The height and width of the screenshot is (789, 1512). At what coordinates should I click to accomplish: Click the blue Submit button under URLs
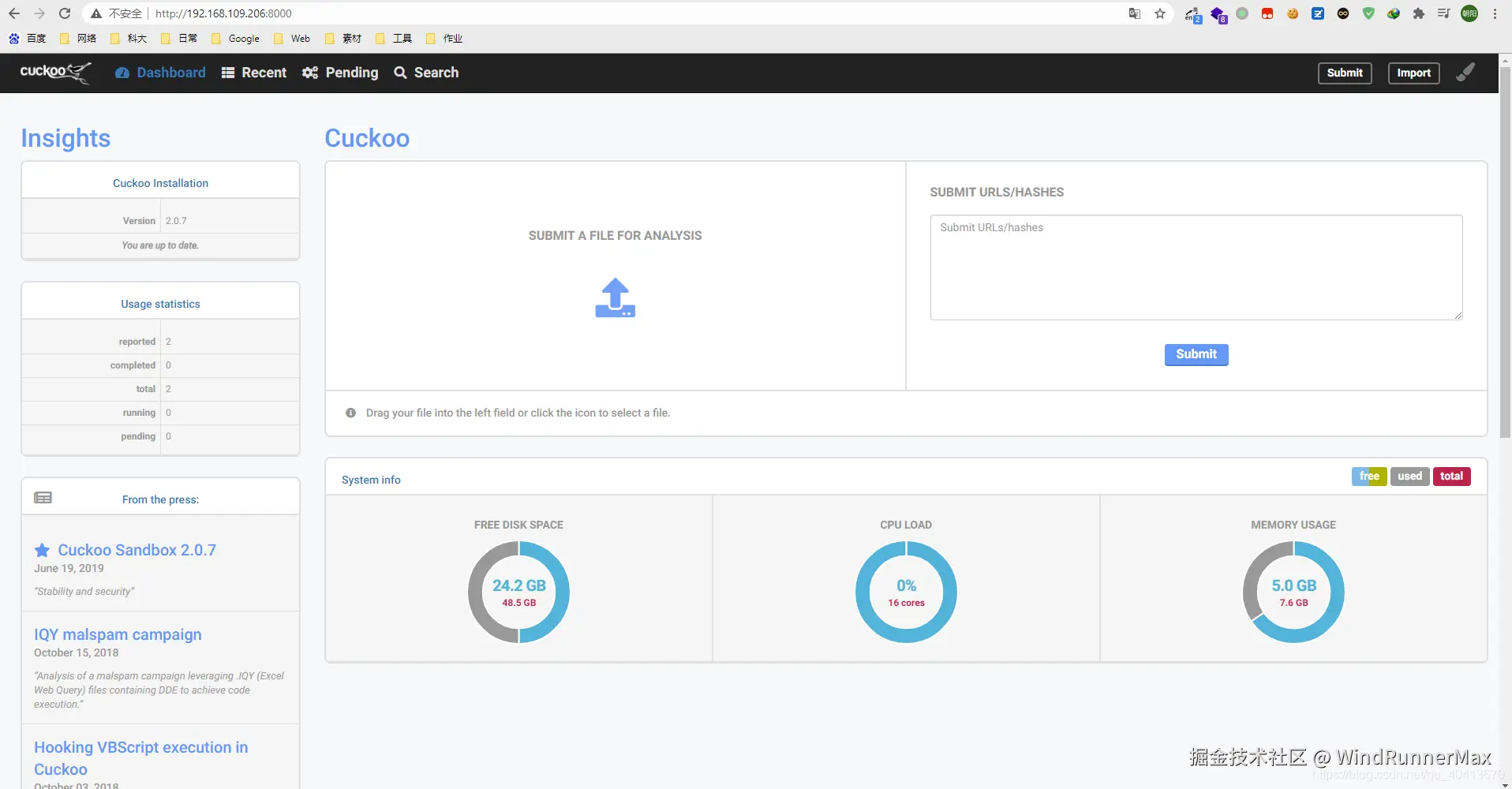click(1196, 354)
